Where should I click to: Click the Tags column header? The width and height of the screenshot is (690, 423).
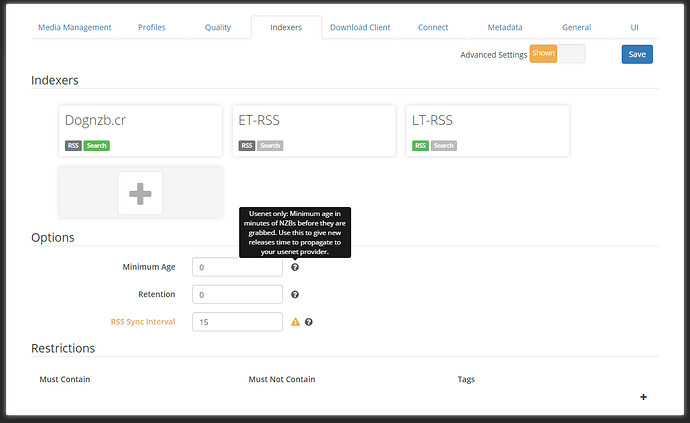point(466,379)
